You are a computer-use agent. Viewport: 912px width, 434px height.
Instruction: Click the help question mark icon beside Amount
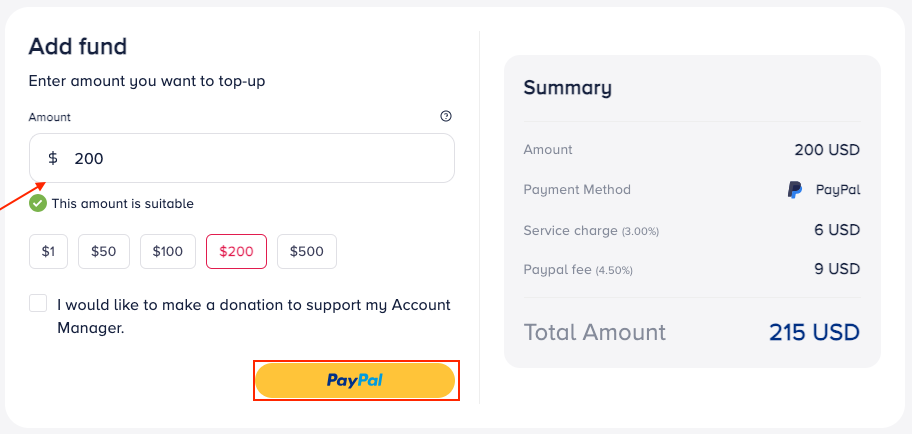click(x=446, y=116)
